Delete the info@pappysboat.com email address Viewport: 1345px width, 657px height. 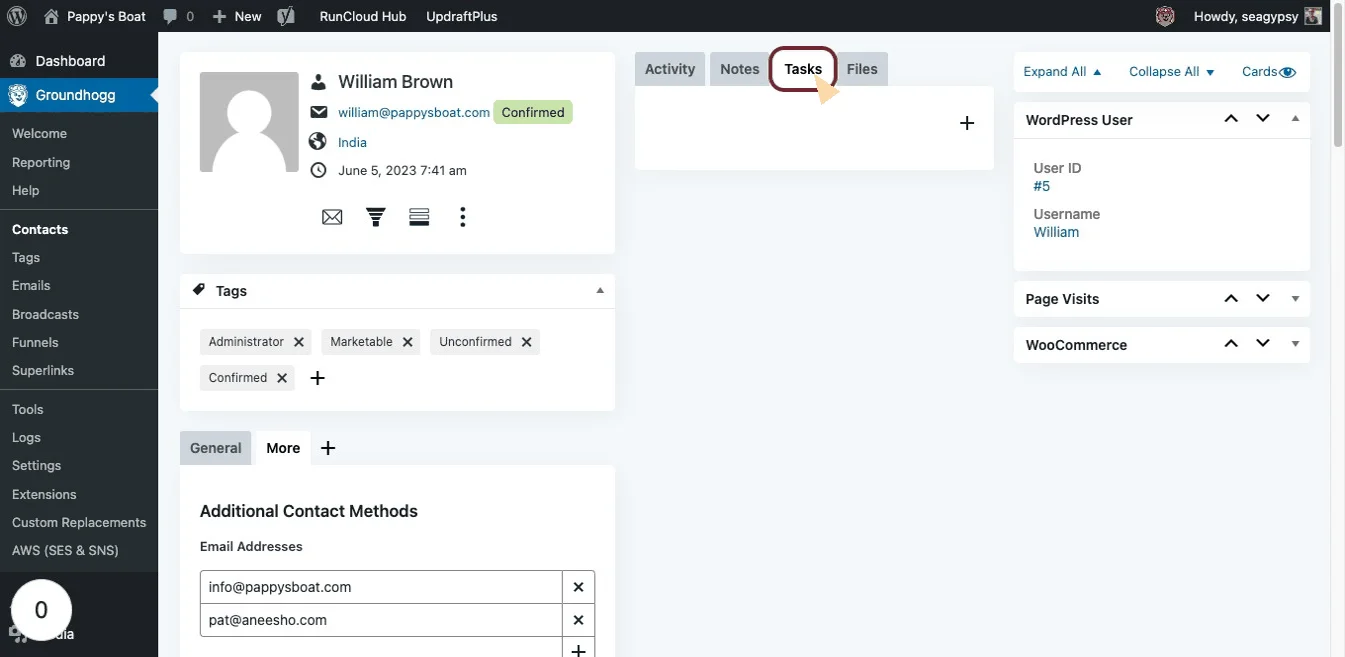pyautogui.click(x=578, y=587)
